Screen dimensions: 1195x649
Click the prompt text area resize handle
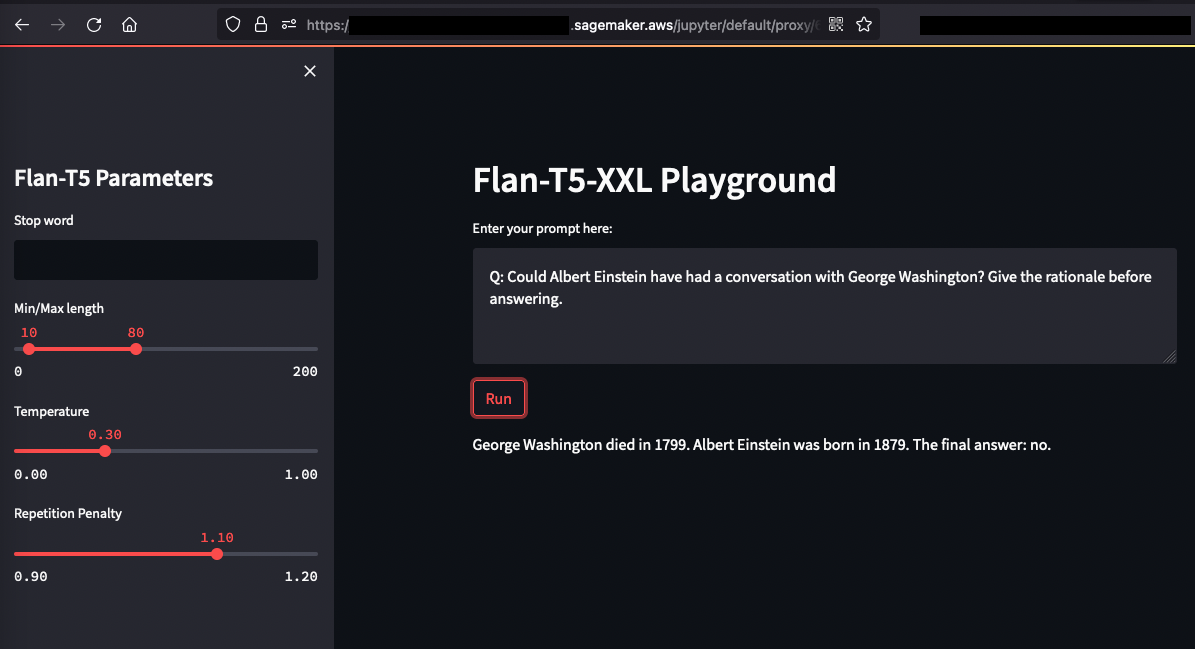coord(1170,357)
